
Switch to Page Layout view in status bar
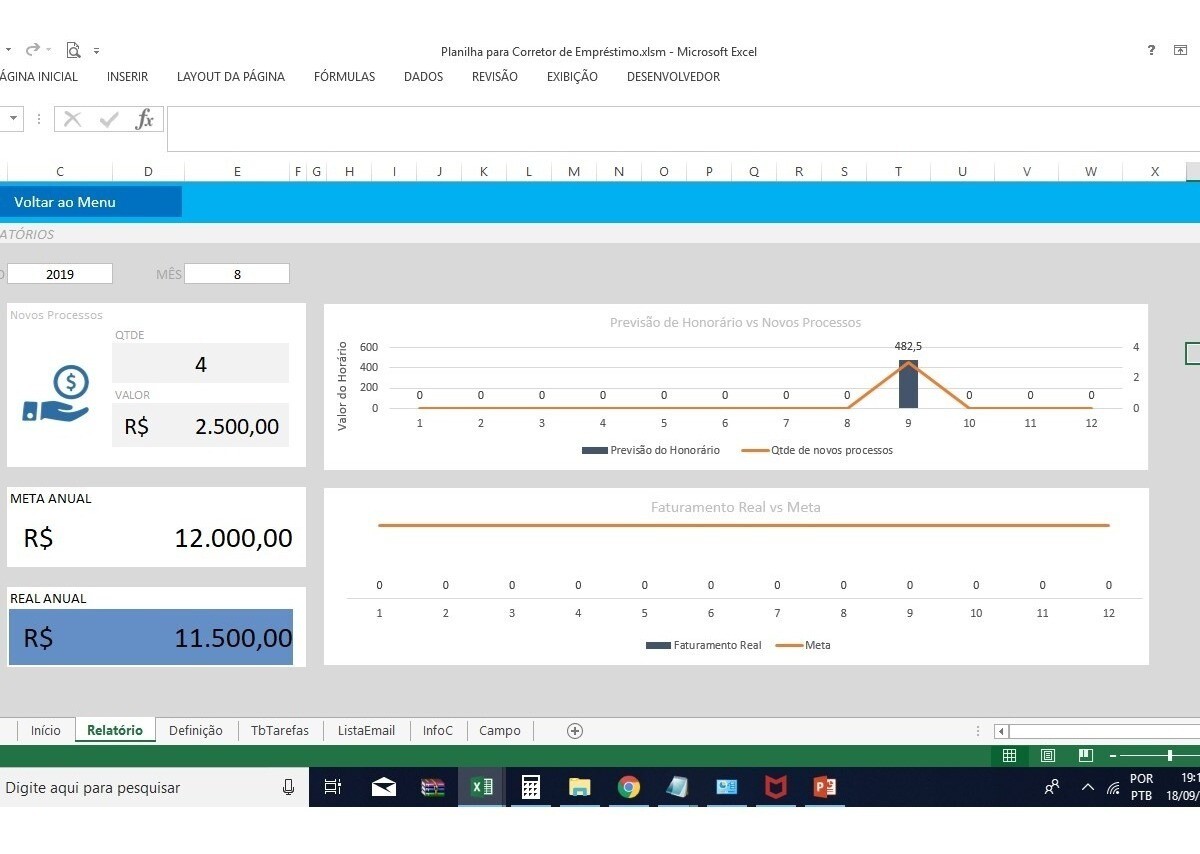(1048, 756)
